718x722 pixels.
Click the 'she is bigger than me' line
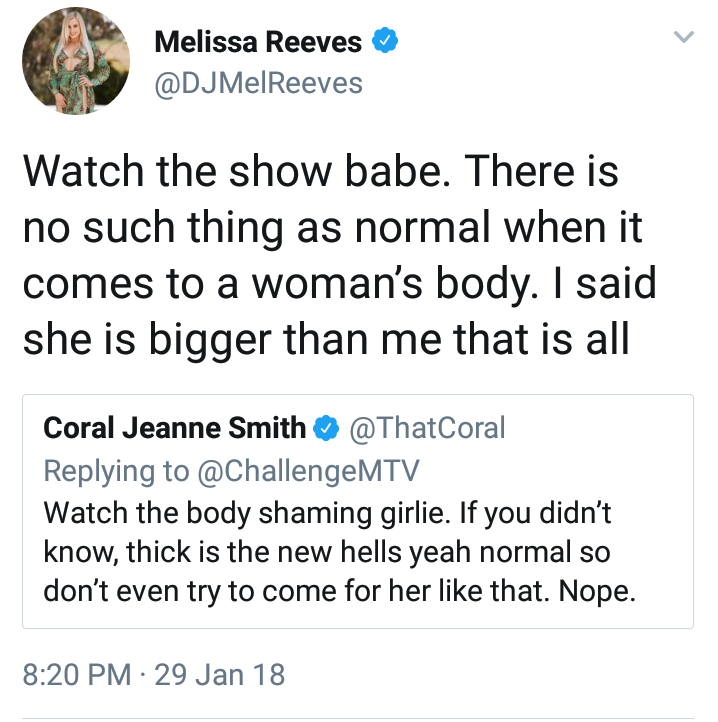coord(326,339)
